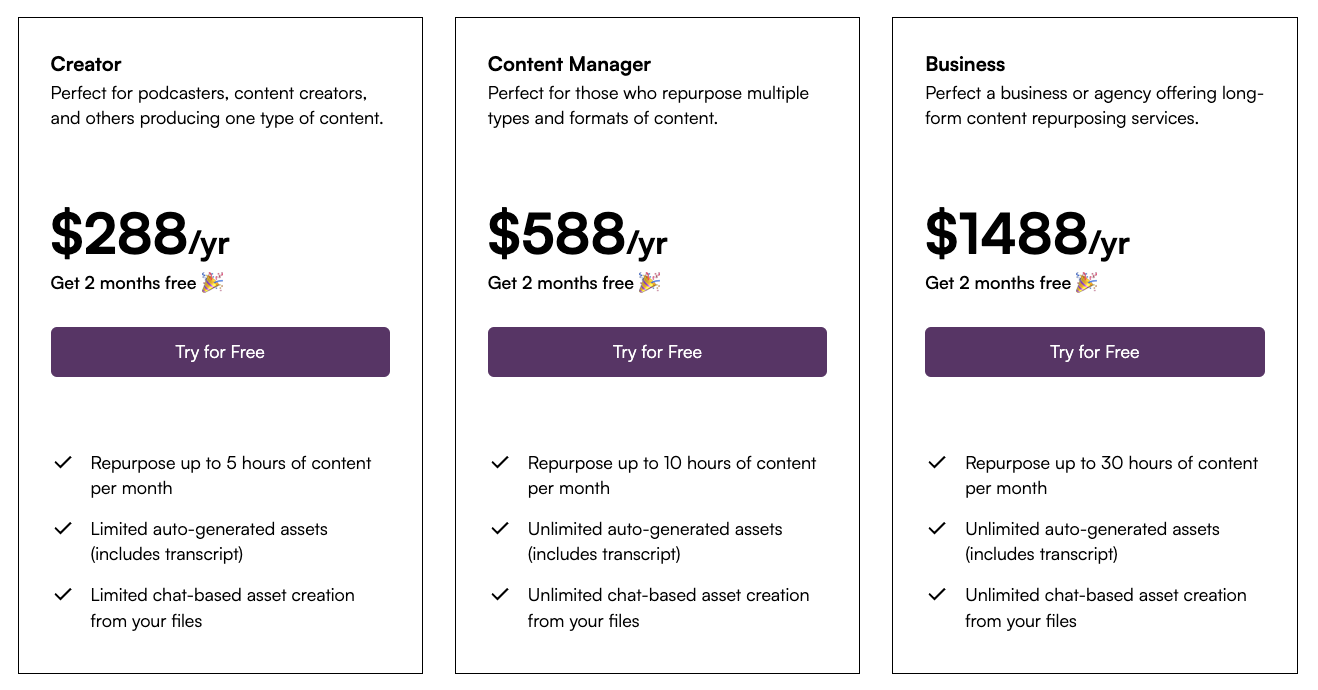This screenshot has width=1318, height=690.
Task: Click the Content Manager plan heading
Action: coord(569,64)
